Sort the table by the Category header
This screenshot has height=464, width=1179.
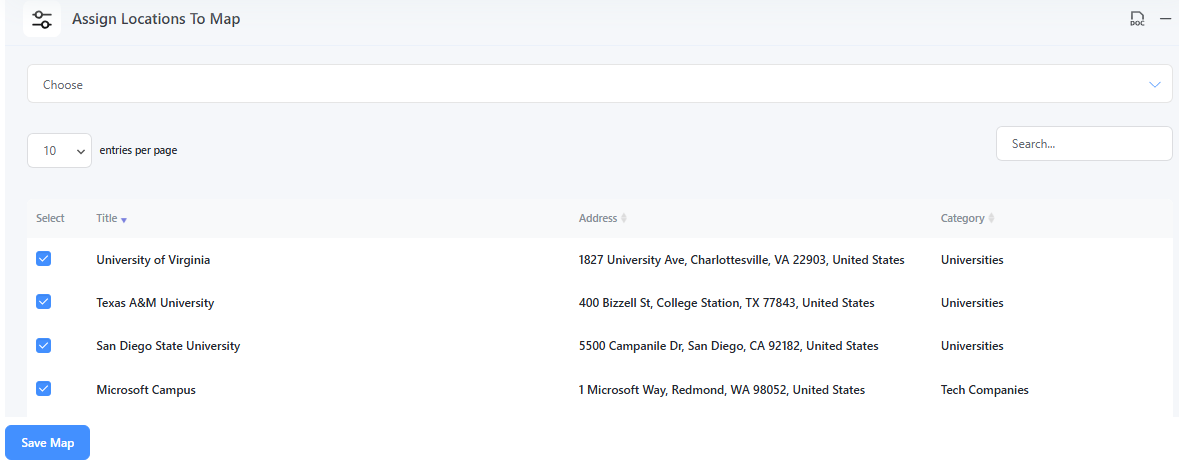pos(962,218)
